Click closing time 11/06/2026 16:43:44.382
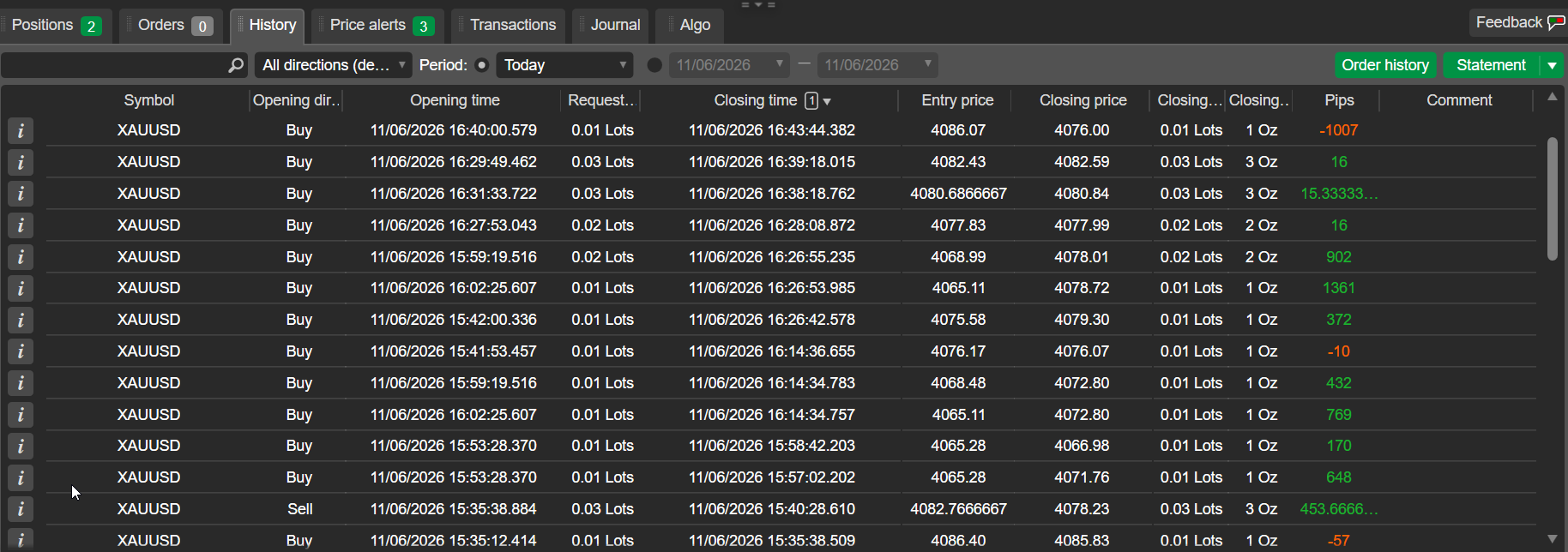1568x552 pixels. tap(772, 130)
